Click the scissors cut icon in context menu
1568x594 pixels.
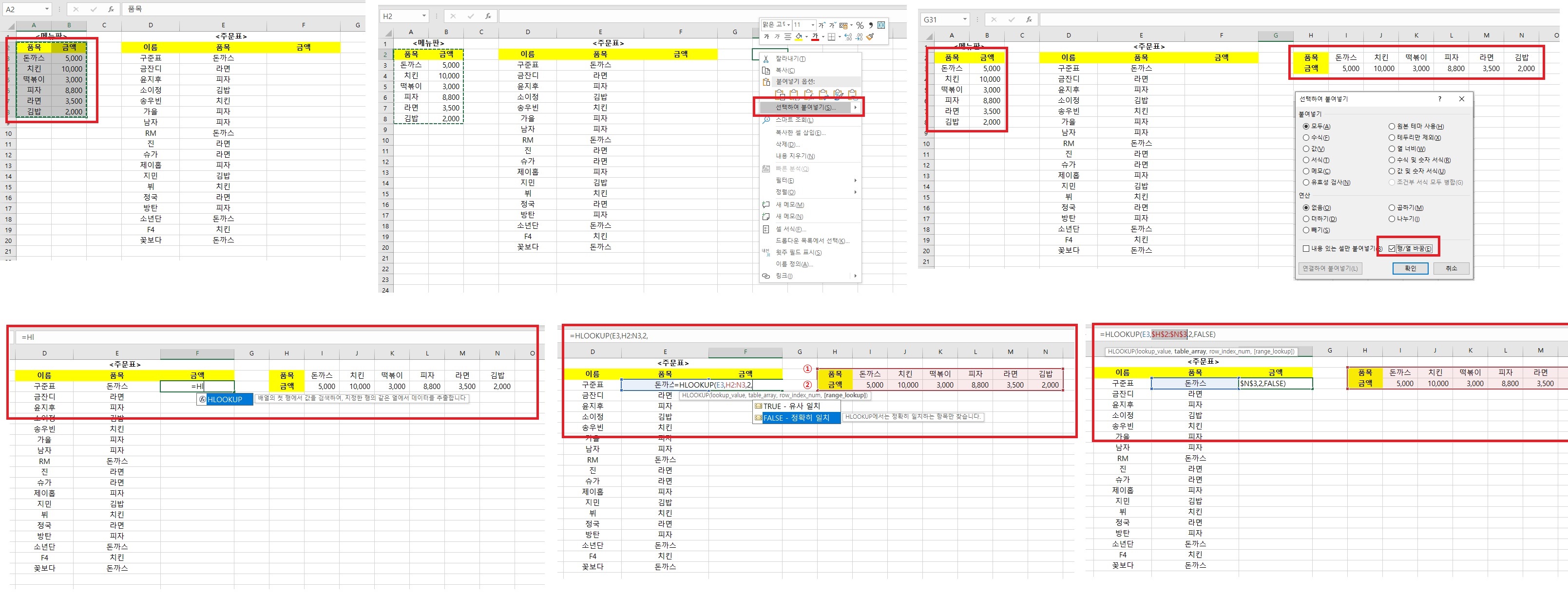coord(766,59)
